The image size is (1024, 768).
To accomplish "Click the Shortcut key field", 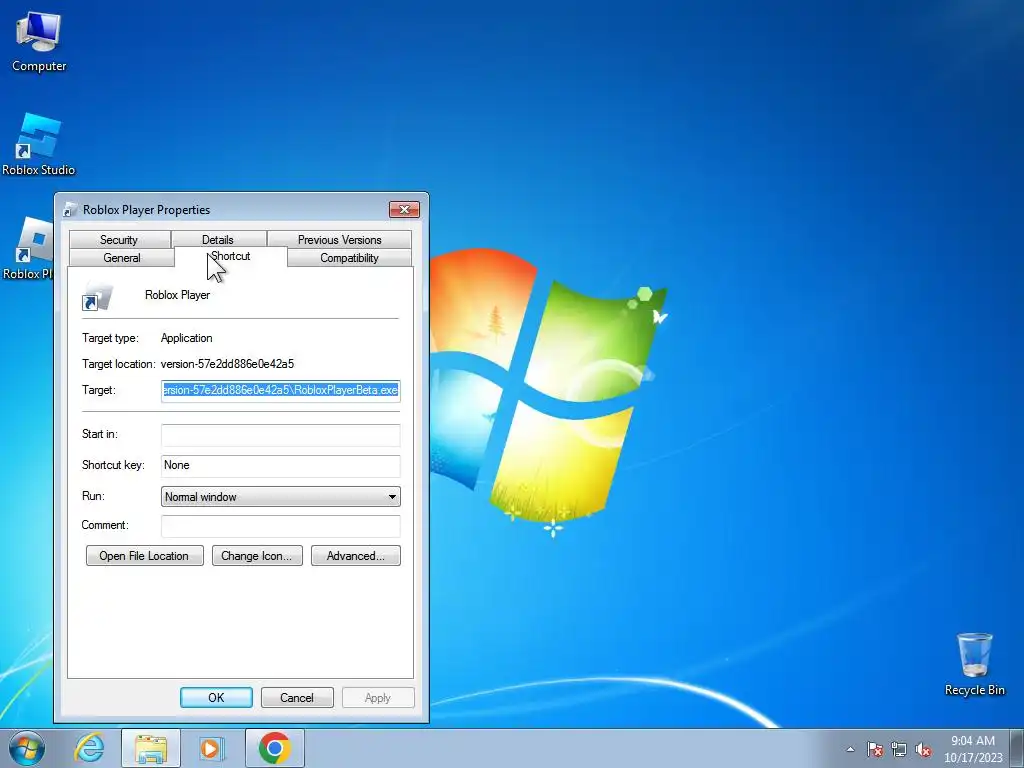I will 281,466.
